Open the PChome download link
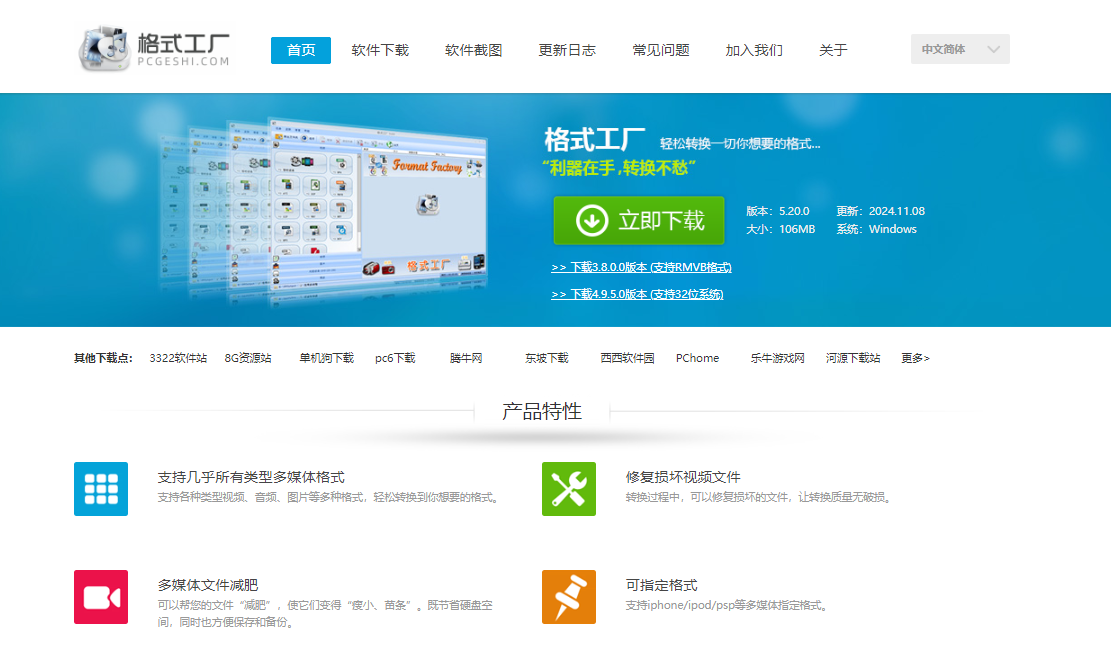This screenshot has width=1111, height=652. click(x=697, y=358)
